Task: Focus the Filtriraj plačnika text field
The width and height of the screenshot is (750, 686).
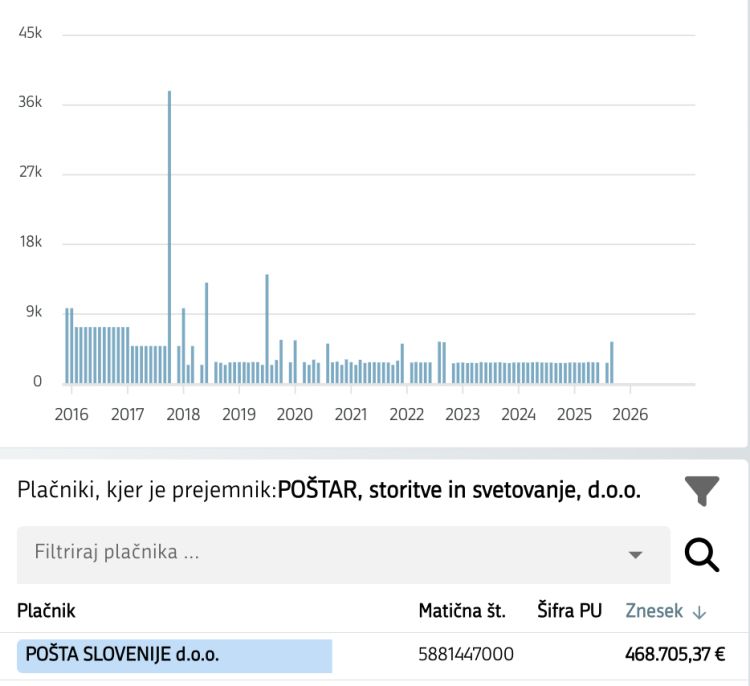Action: pyautogui.click(x=320, y=552)
